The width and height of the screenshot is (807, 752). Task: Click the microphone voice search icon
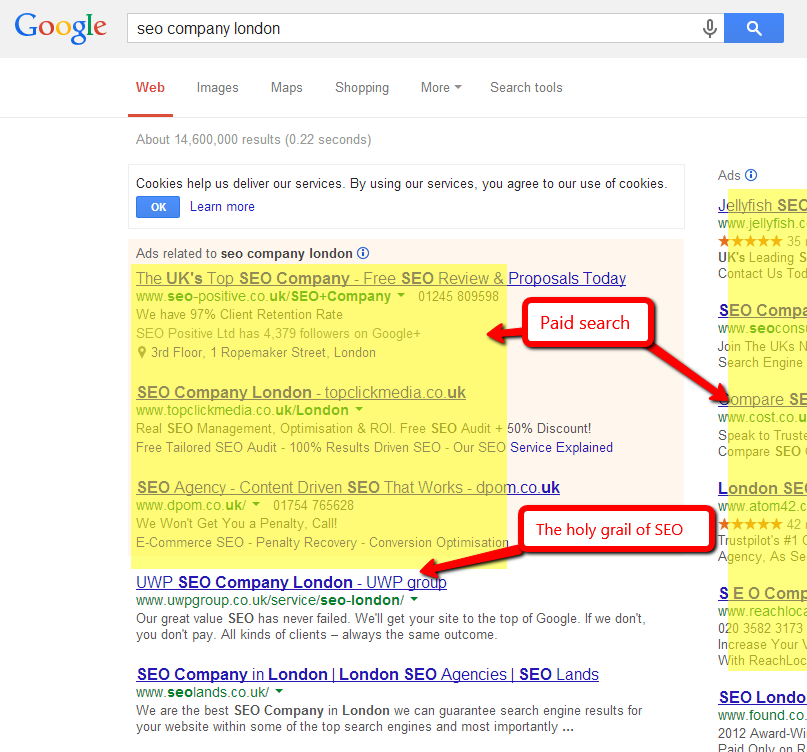(710, 28)
